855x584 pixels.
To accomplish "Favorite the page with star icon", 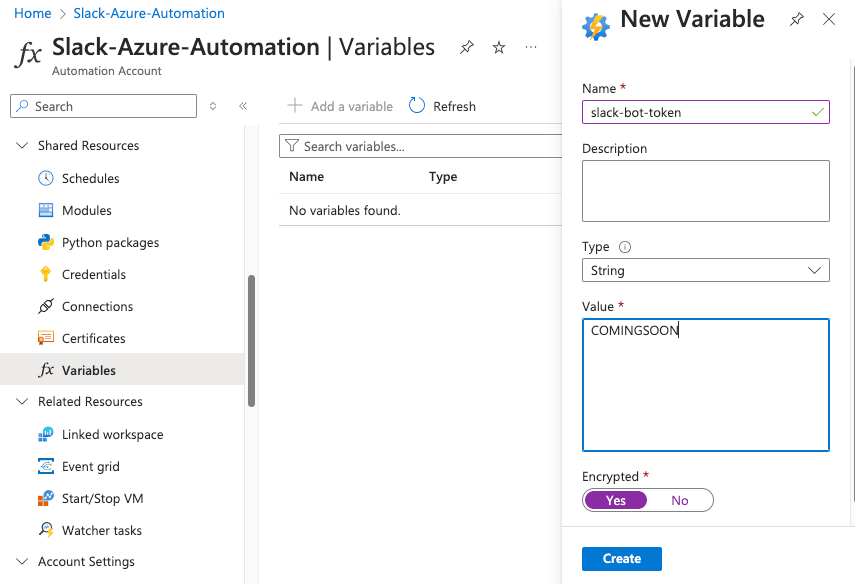I will click(x=499, y=47).
